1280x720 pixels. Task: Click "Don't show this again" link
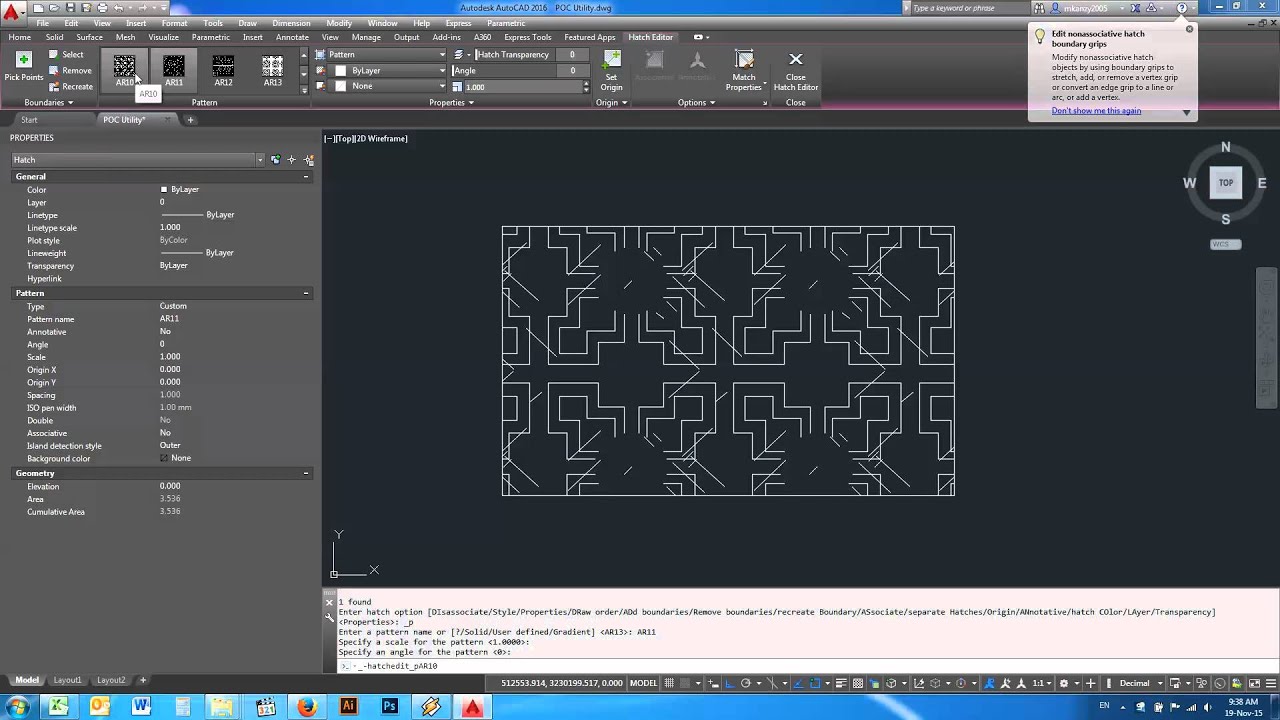(x=1096, y=111)
